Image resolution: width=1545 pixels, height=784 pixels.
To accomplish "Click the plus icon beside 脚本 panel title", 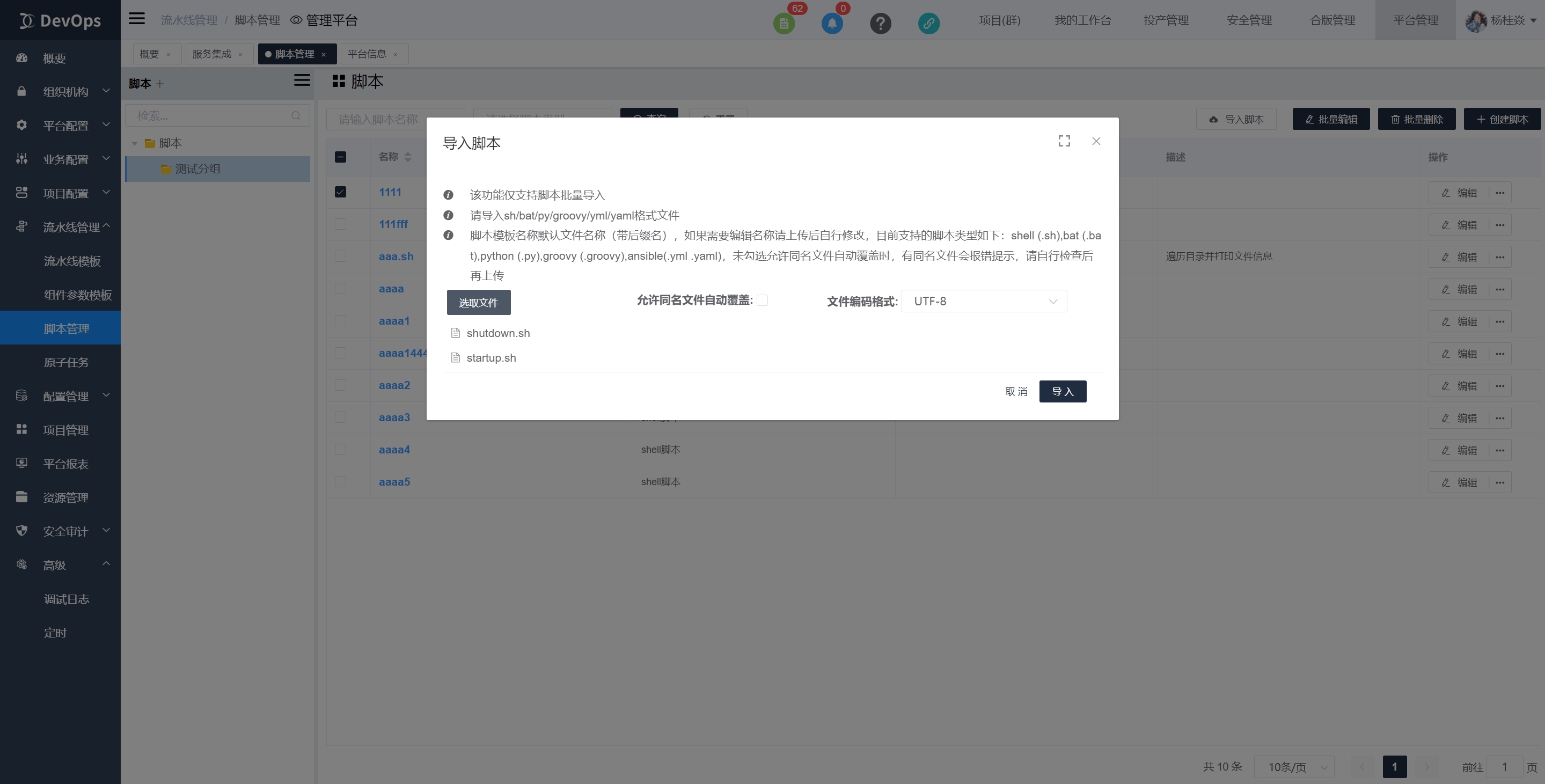I will (160, 84).
